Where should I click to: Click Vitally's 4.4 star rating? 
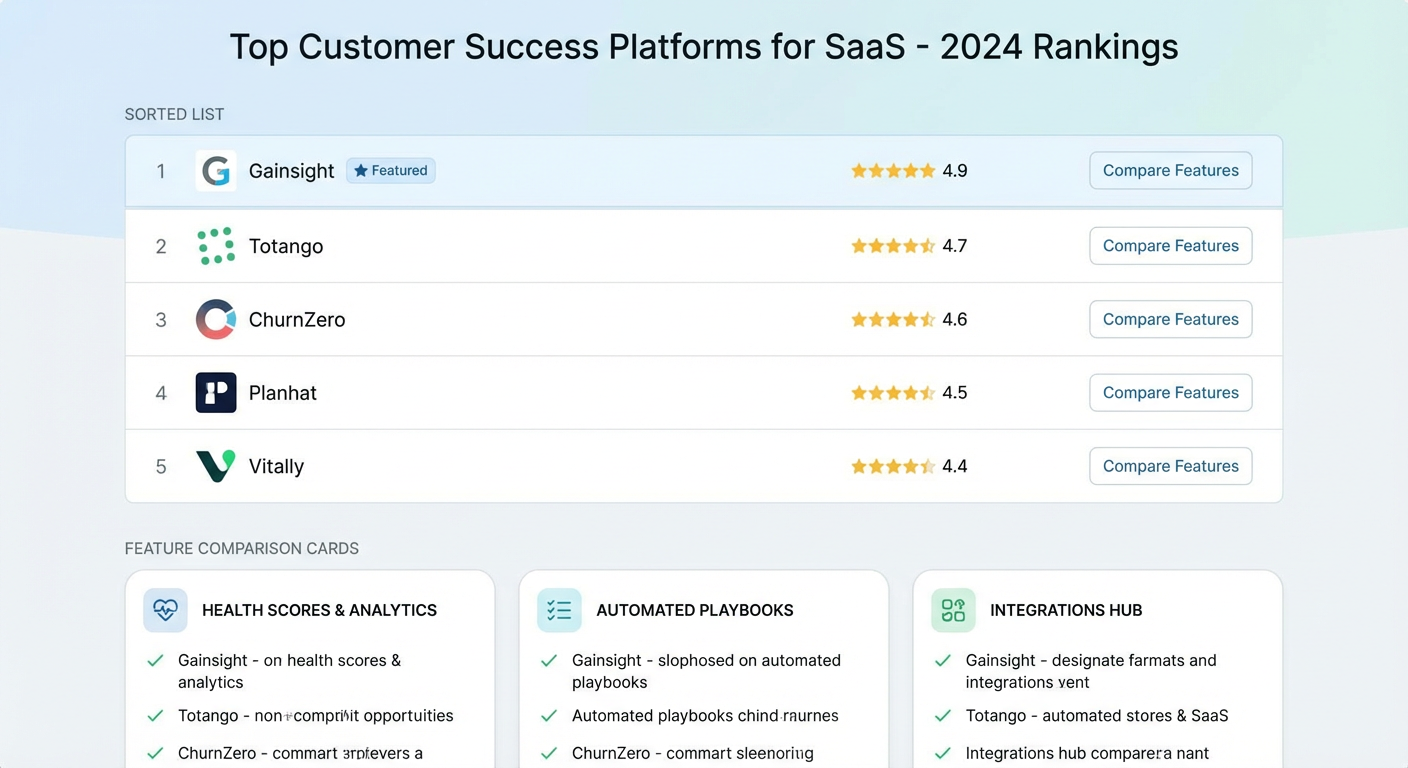[908, 466]
